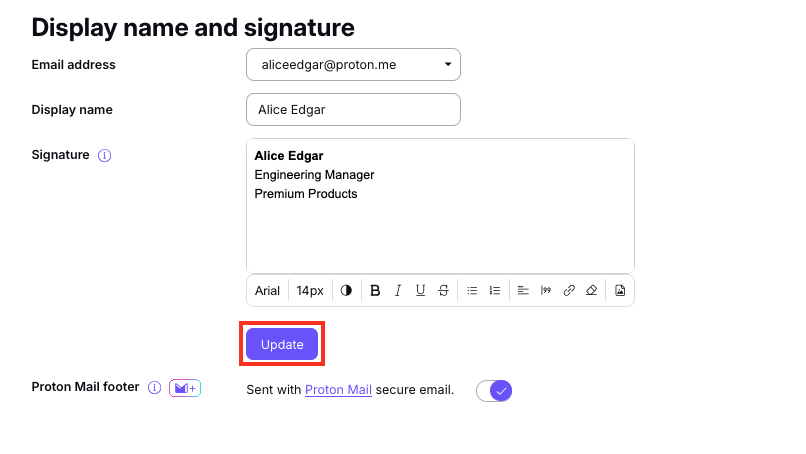The width and height of the screenshot is (806, 454).
Task: Click the Update button
Action: pos(282,344)
